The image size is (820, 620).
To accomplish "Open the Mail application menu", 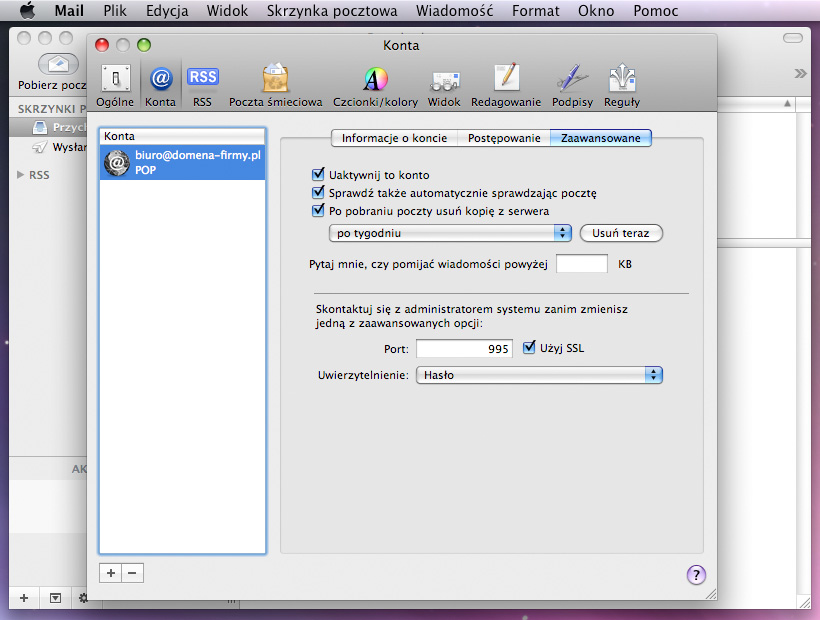I will pyautogui.click(x=69, y=10).
